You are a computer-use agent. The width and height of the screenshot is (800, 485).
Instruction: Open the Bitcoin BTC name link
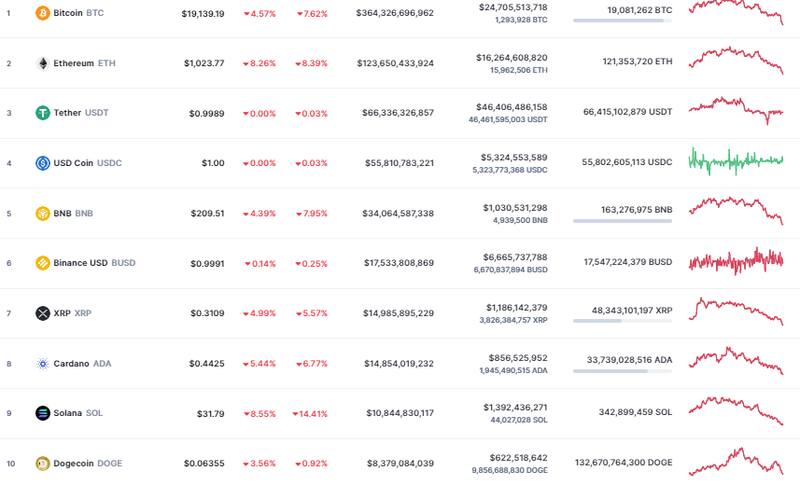pyautogui.click(x=78, y=13)
